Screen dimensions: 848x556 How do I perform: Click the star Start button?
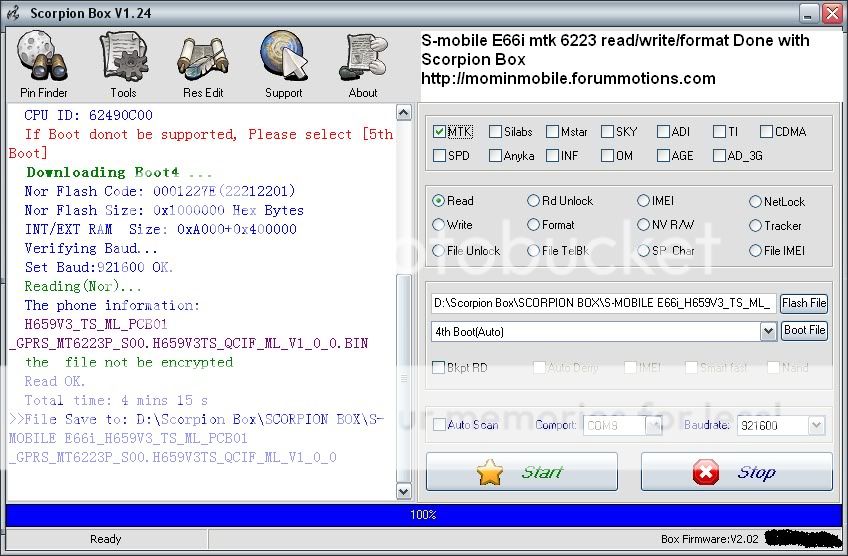[x=521, y=472]
